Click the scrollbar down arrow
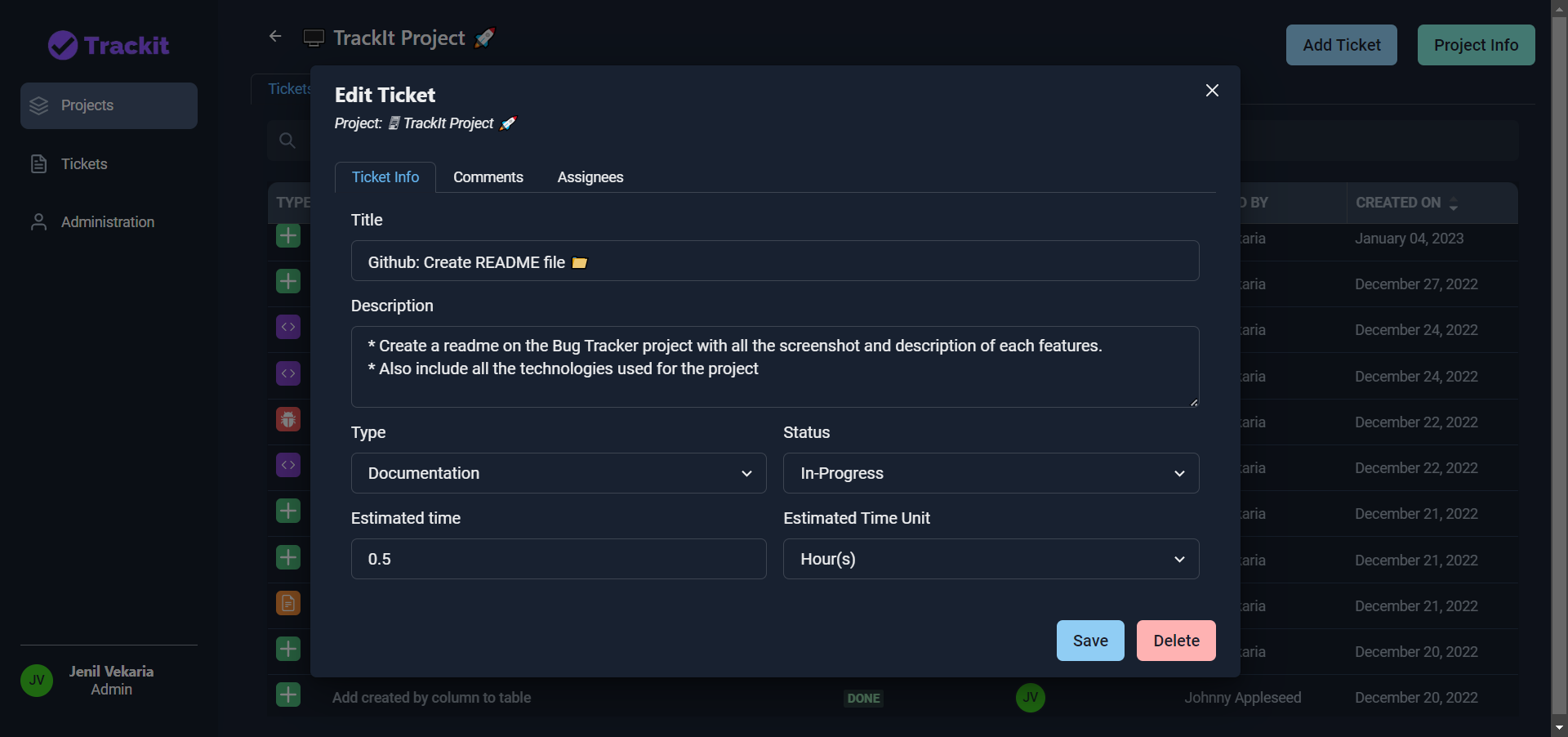The image size is (1568, 737). 1559,727
